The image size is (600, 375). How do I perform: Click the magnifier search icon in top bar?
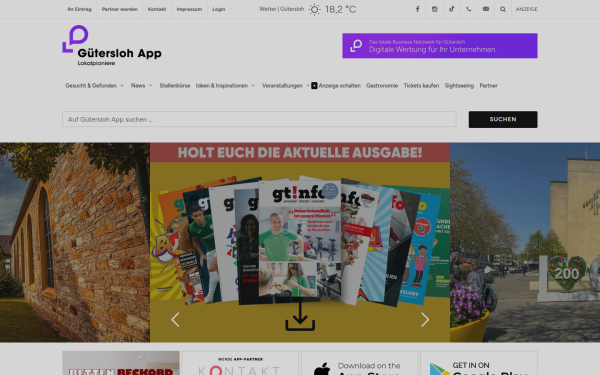click(503, 9)
